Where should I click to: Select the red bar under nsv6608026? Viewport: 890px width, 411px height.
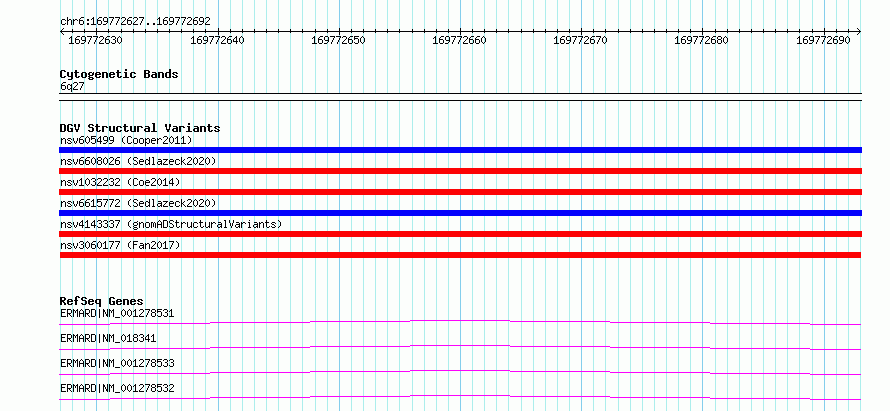click(x=460, y=171)
